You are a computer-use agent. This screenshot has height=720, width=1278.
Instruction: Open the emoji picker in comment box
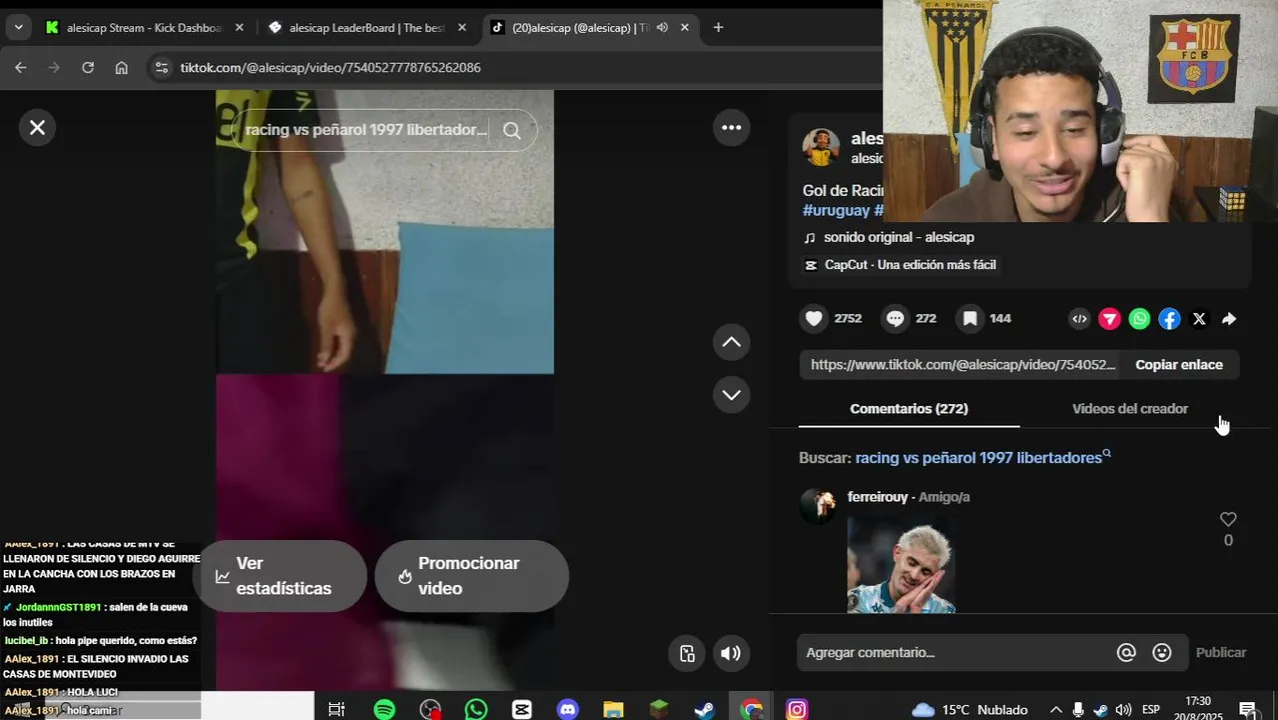[1161, 653]
